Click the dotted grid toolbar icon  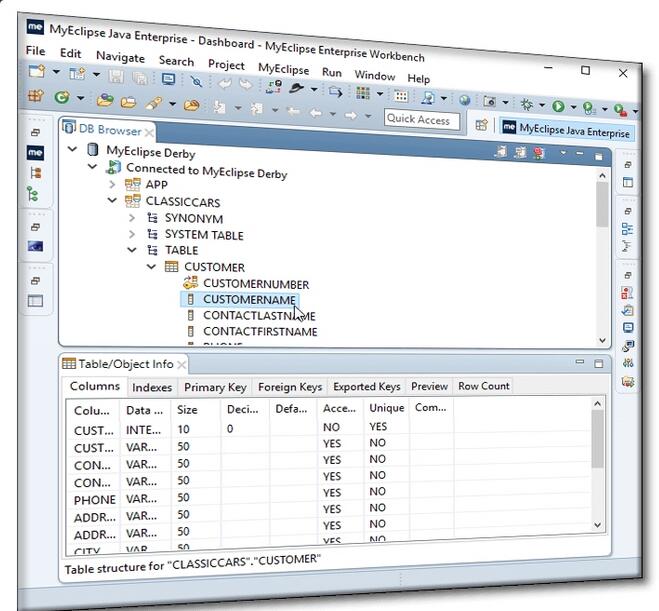pyautogui.click(x=401, y=96)
